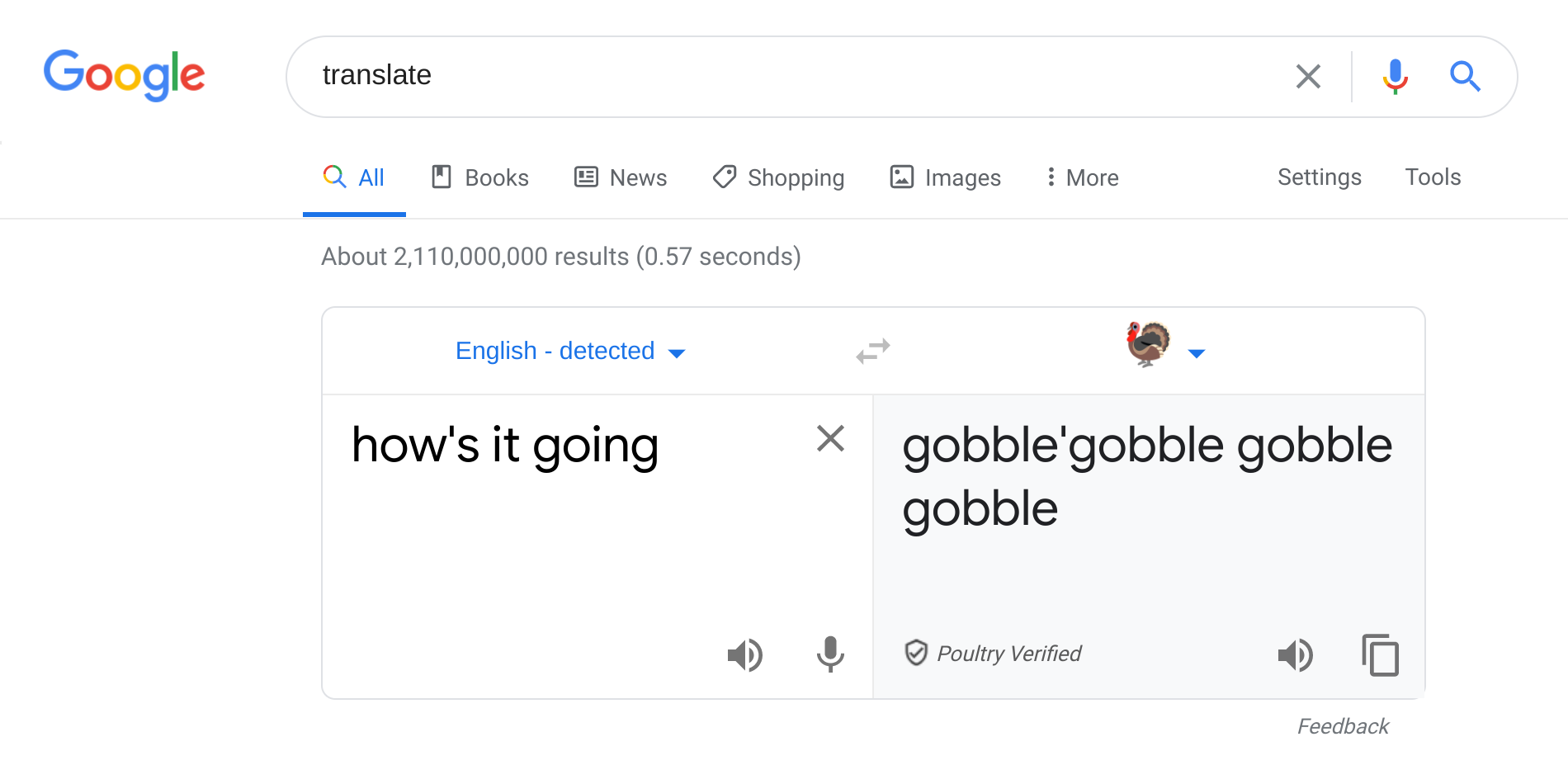Select the microphone voice search icon in search bar
Screen dimensions: 1568x784
(x=1394, y=76)
